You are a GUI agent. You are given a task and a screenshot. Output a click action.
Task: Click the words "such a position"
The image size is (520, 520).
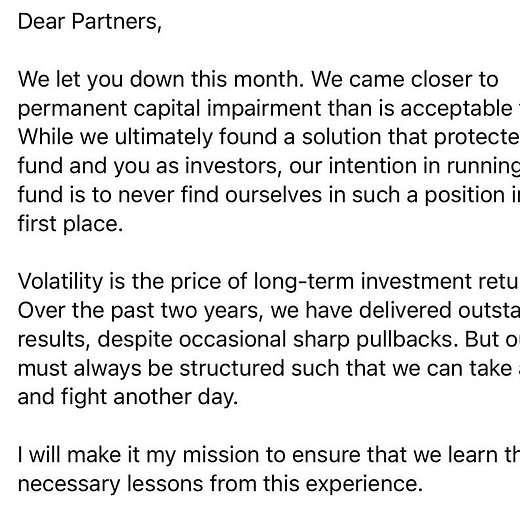point(428,195)
